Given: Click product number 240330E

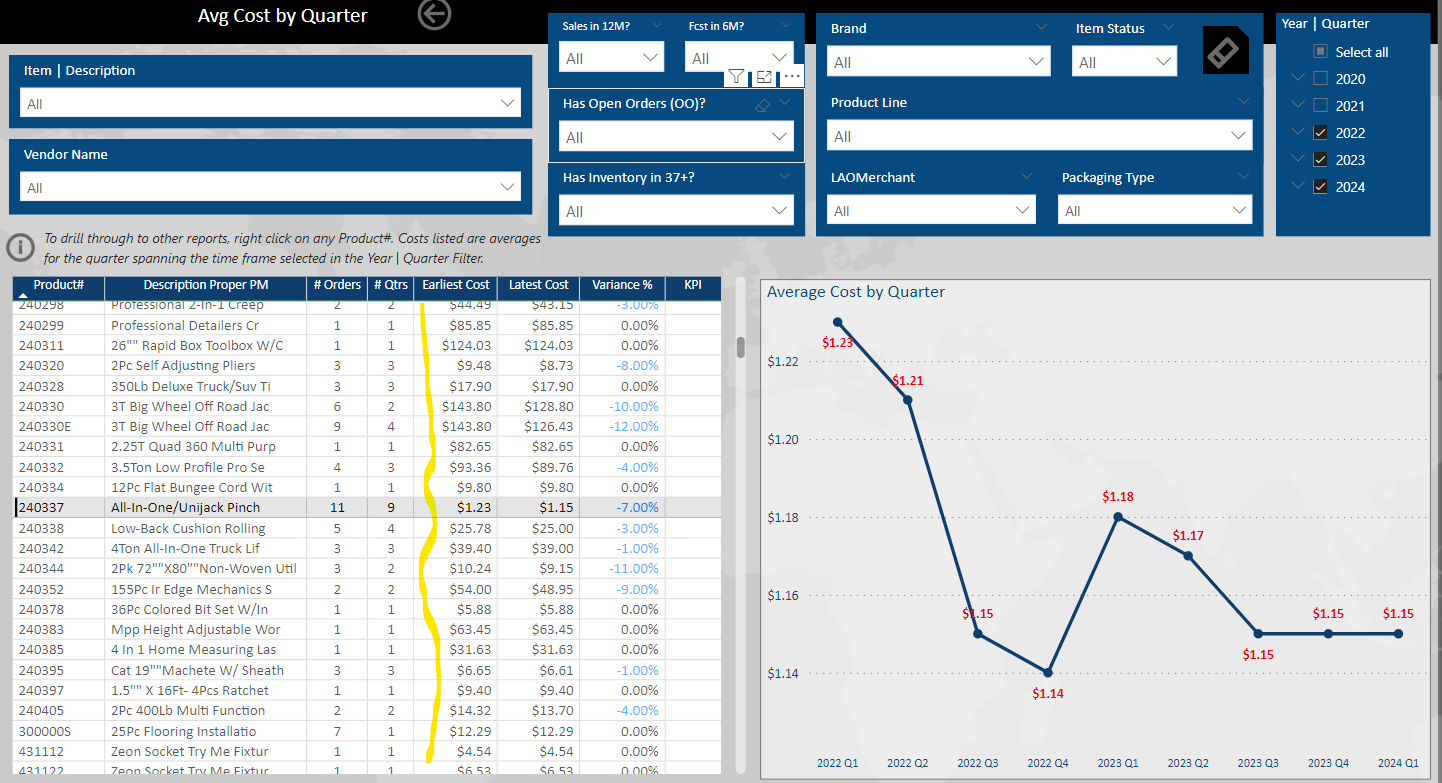Looking at the screenshot, I should [46, 426].
